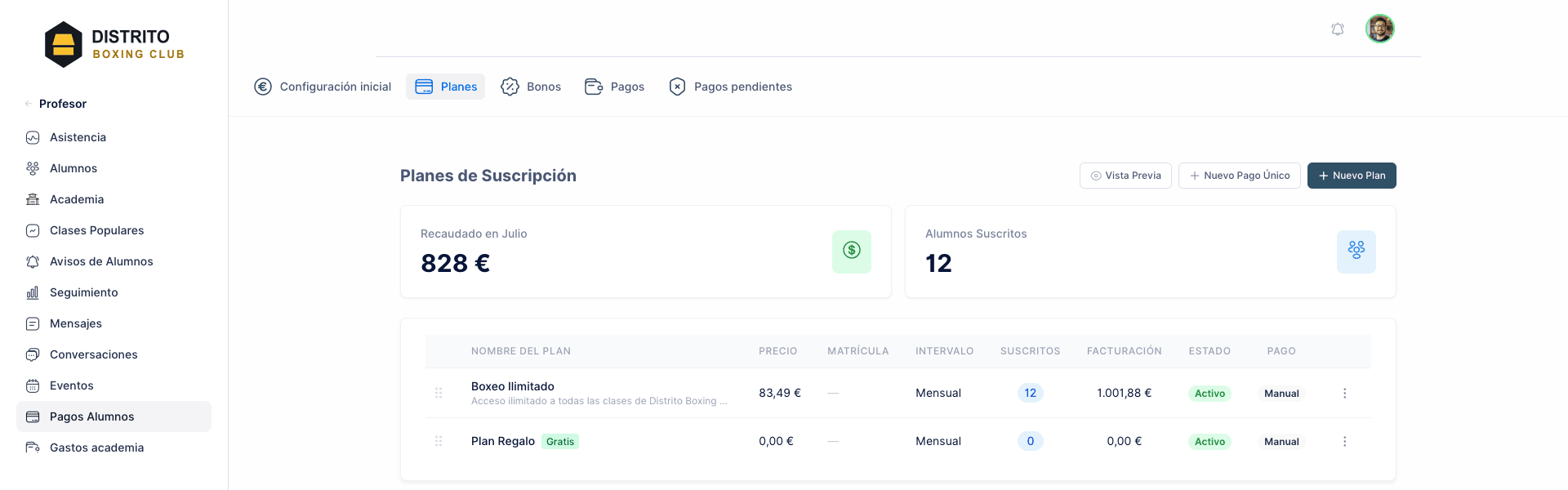Click the euro icon of Configuración inicial
Viewport: 1568px width, 490px height.
tap(263, 87)
